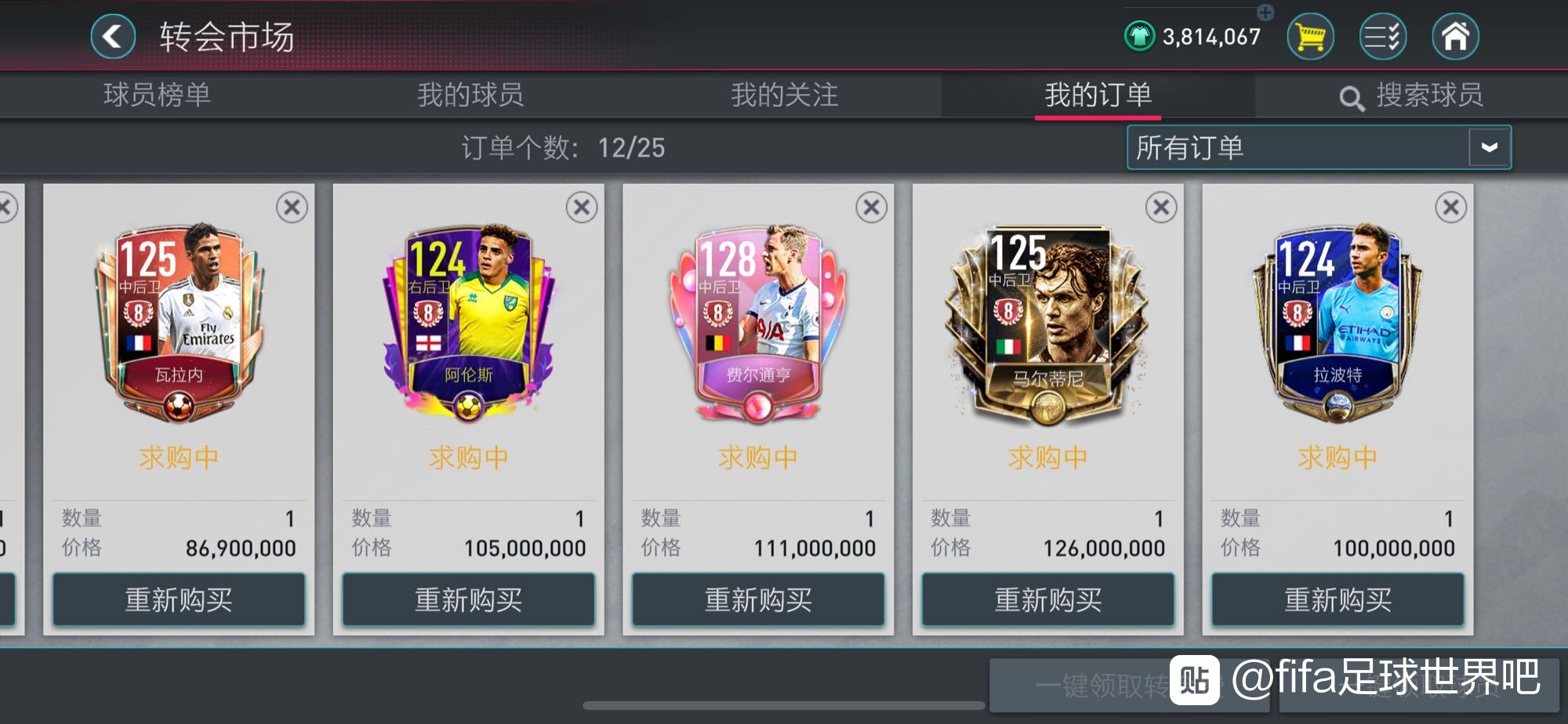1568x724 pixels.
Task: Close the 马尔蒂尼 order card
Action: 1161,208
